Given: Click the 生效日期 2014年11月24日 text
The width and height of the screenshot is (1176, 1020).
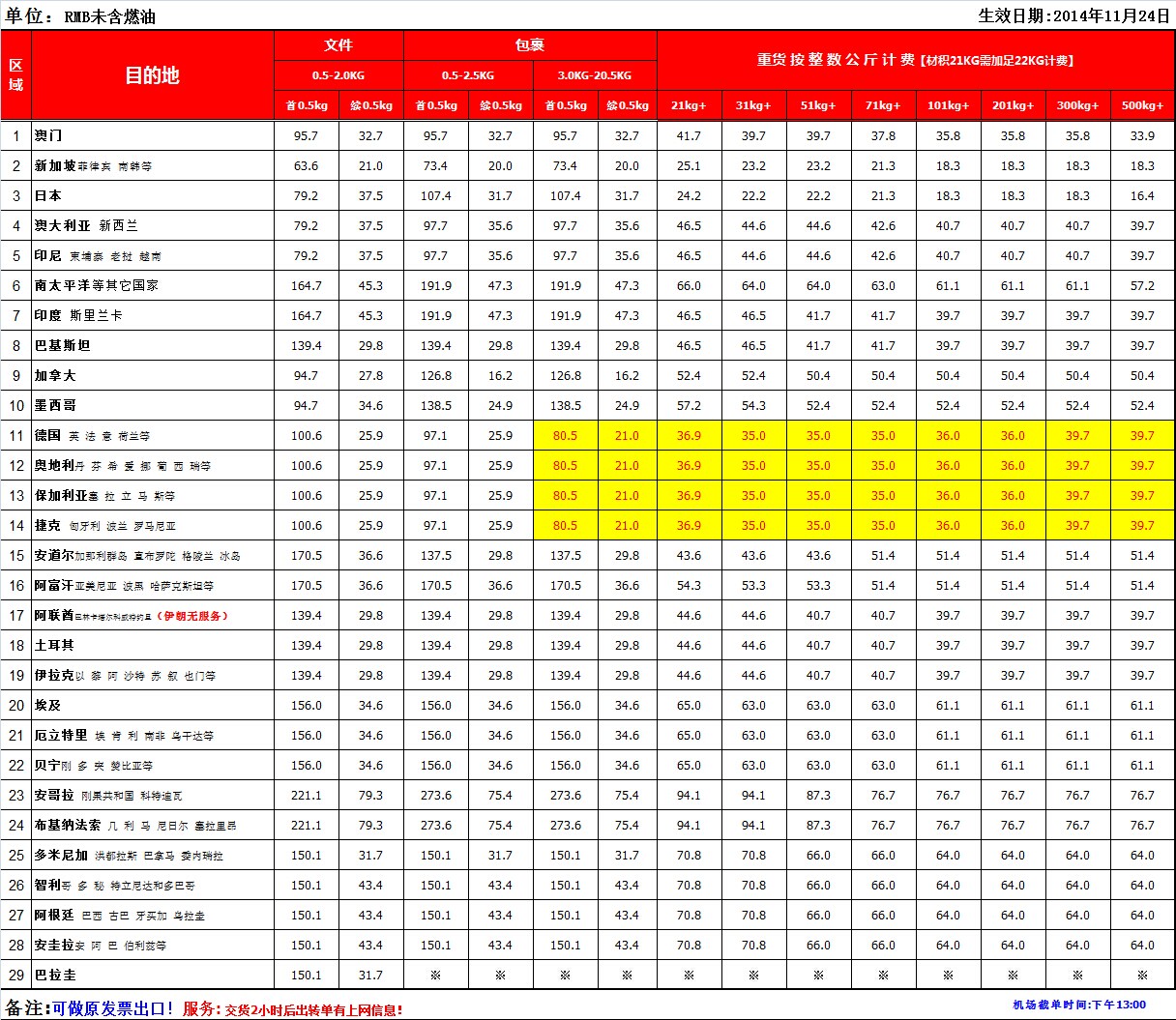Looking at the screenshot, I should click(1073, 15).
